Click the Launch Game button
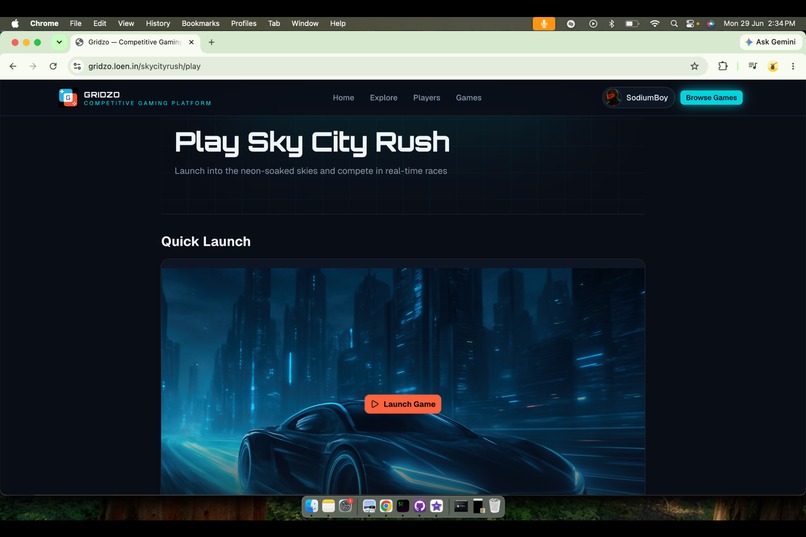Viewport: 806px width, 537px height. pos(403,404)
